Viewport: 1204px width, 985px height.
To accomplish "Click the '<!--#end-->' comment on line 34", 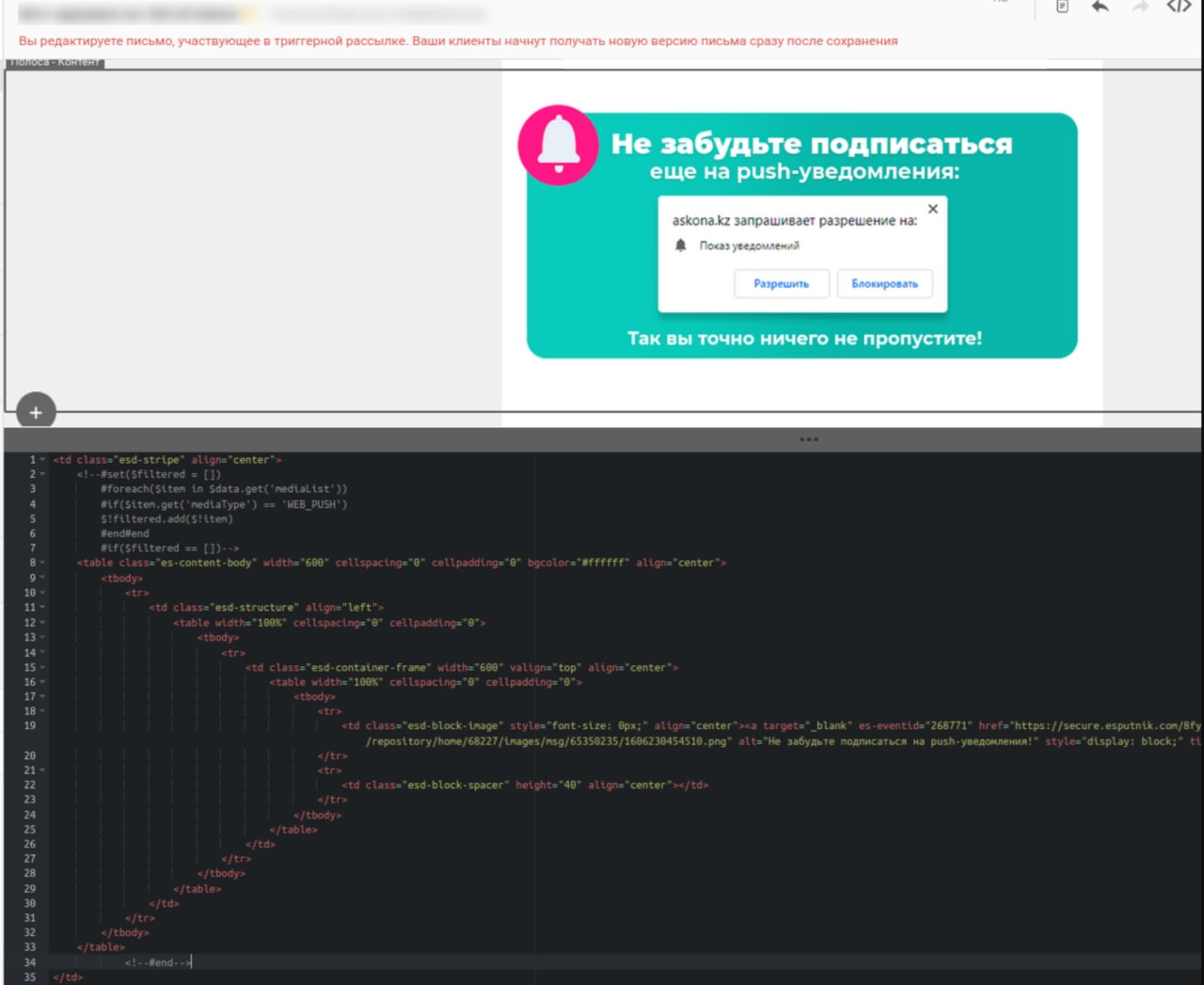I will [158, 962].
